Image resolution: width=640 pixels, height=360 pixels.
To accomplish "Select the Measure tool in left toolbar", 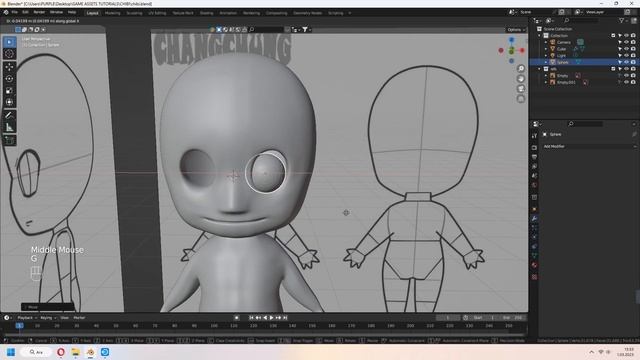I will tap(9, 127).
